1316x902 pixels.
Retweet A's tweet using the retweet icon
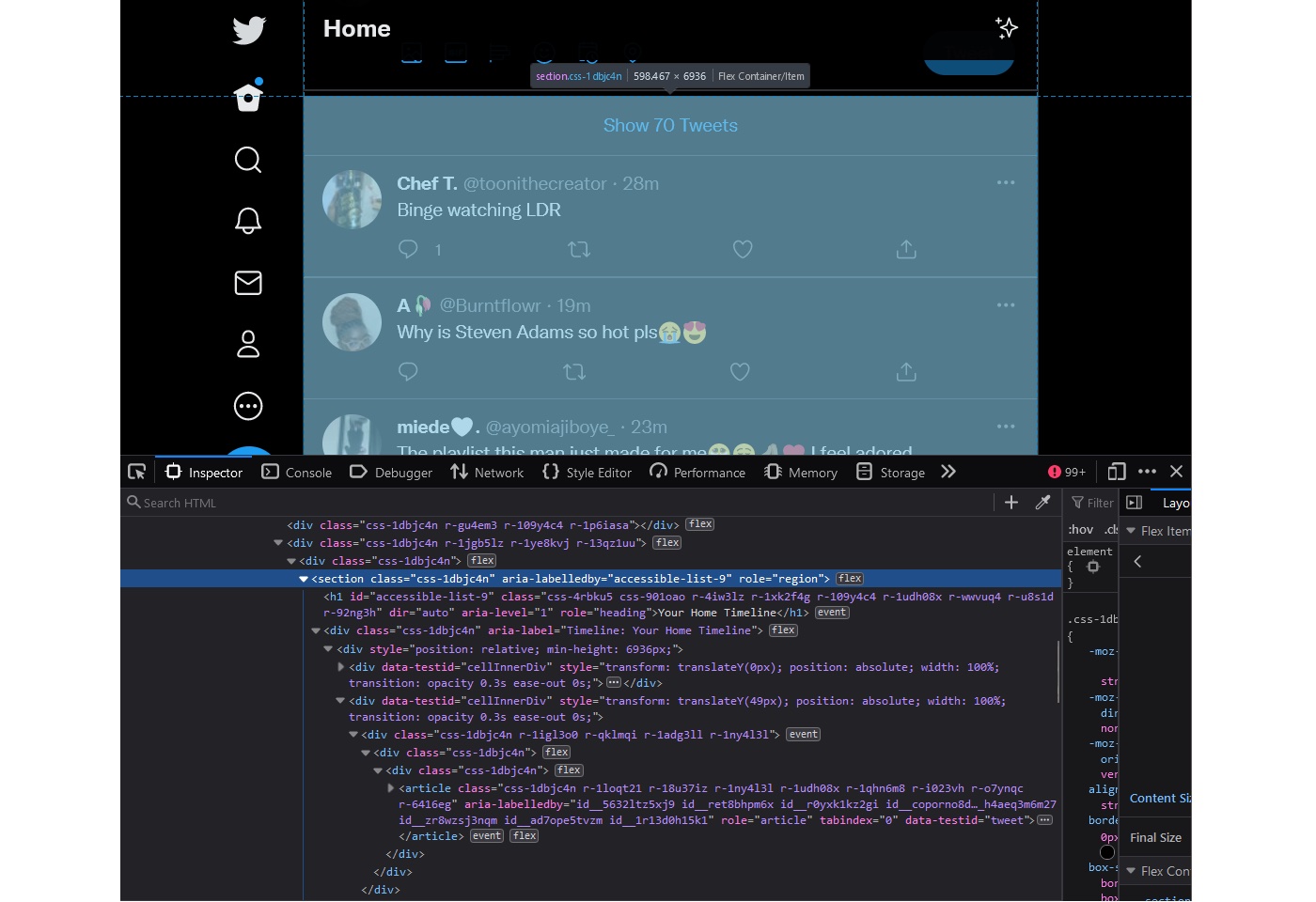(x=574, y=372)
